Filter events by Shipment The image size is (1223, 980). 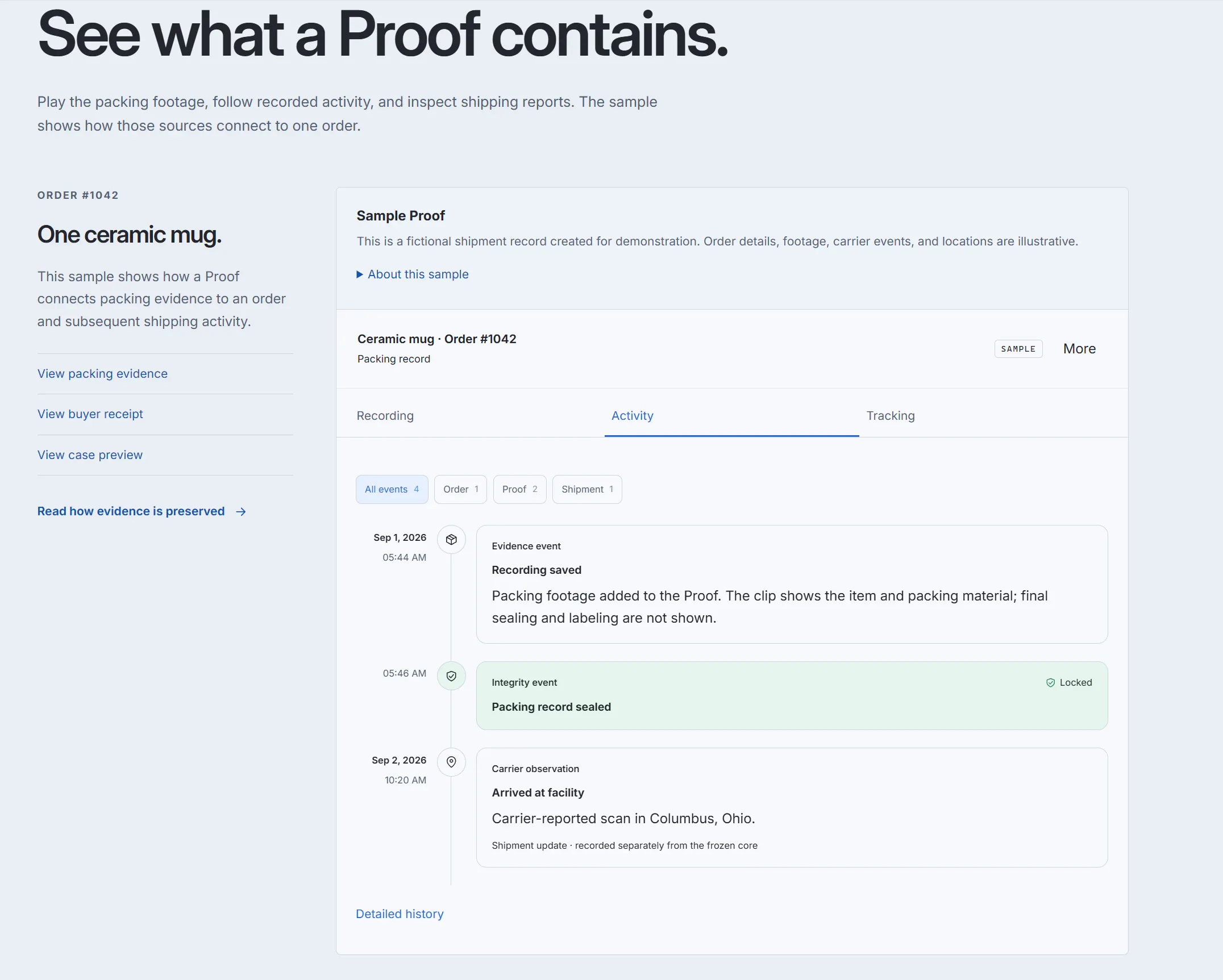click(587, 489)
